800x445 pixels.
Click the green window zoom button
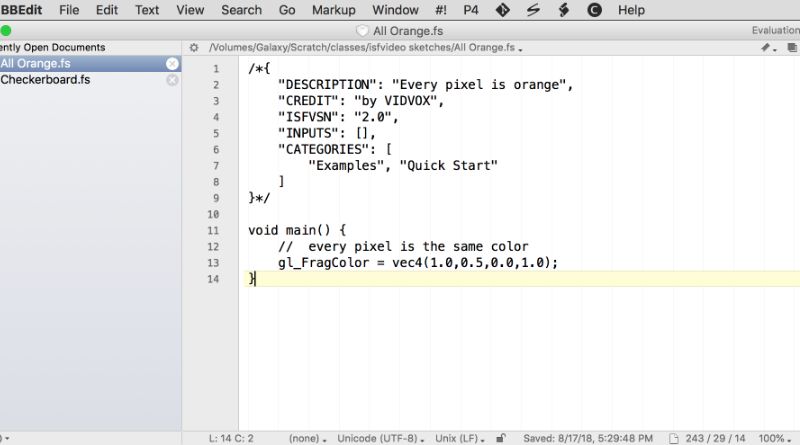6,31
